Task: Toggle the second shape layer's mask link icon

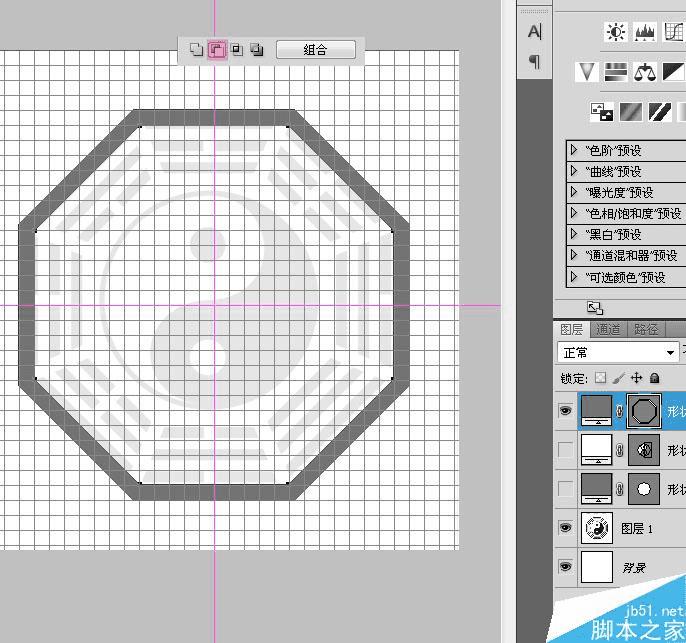Action: coord(620,450)
